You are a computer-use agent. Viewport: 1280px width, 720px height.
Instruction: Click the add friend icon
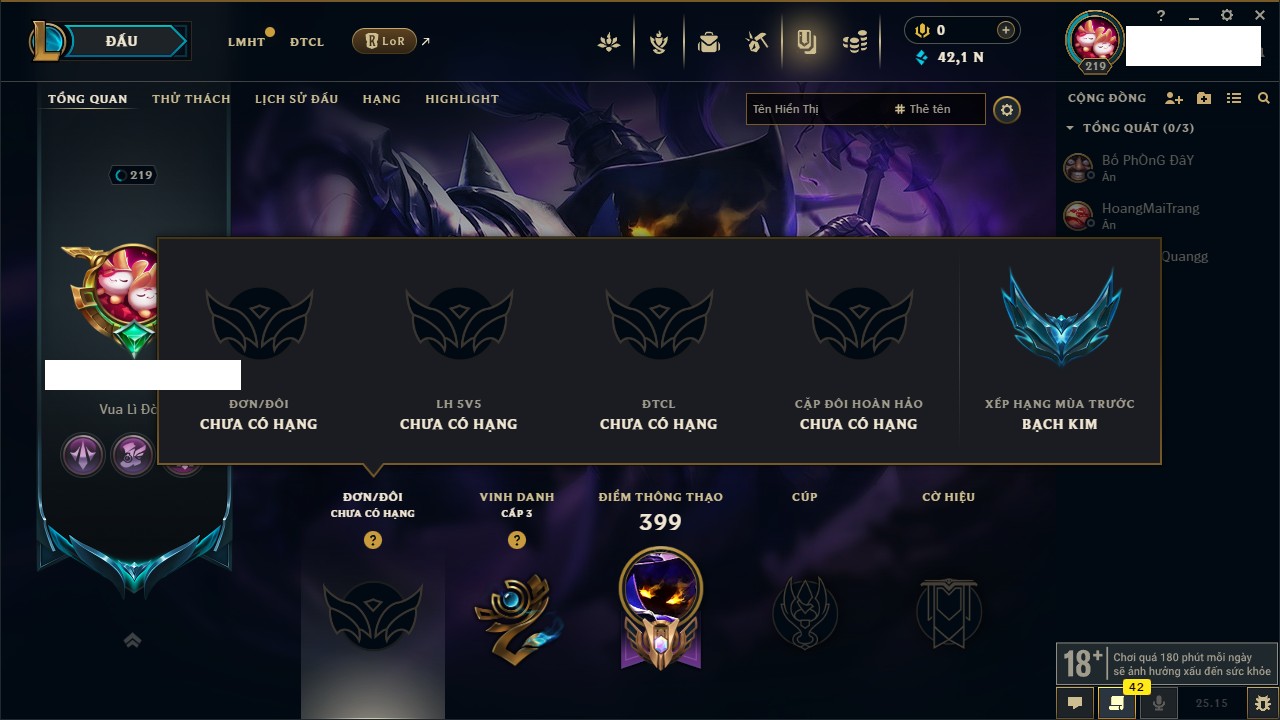pyautogui.click(x=1174, y=98)
